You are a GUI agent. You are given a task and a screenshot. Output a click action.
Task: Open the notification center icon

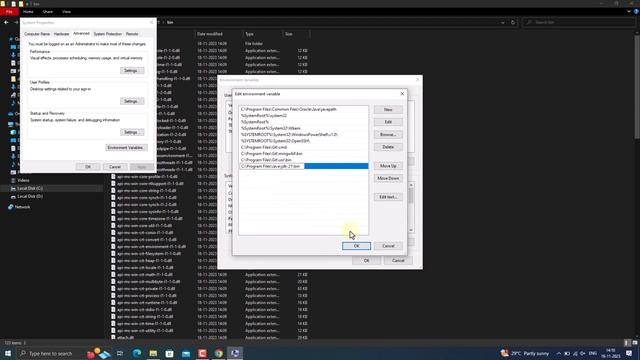pyautogui.click(x=629, y=353)
